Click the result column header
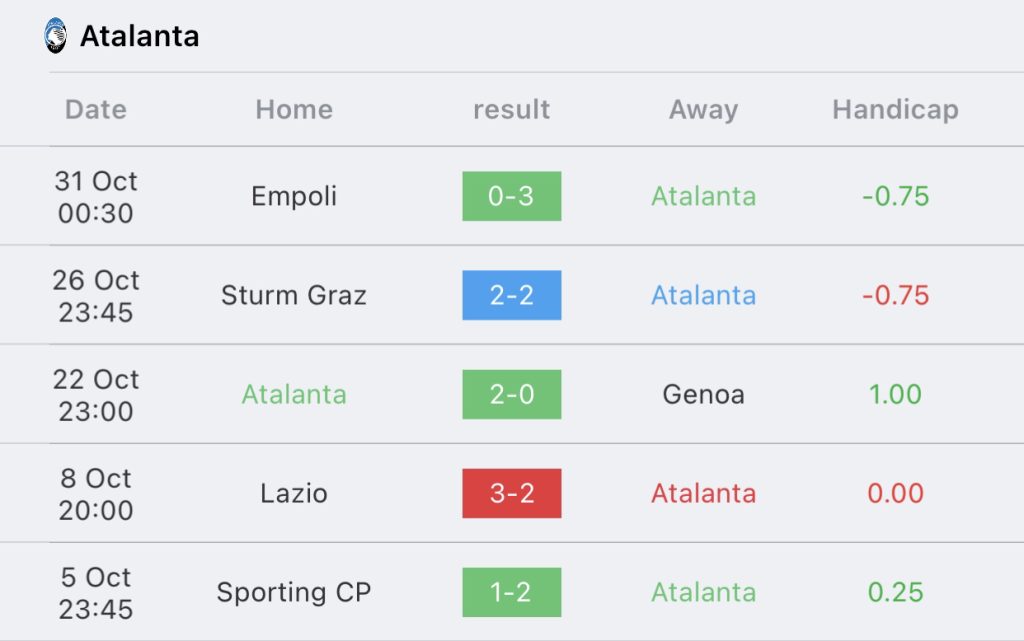 pyautogui.click(x=511, y=109)
